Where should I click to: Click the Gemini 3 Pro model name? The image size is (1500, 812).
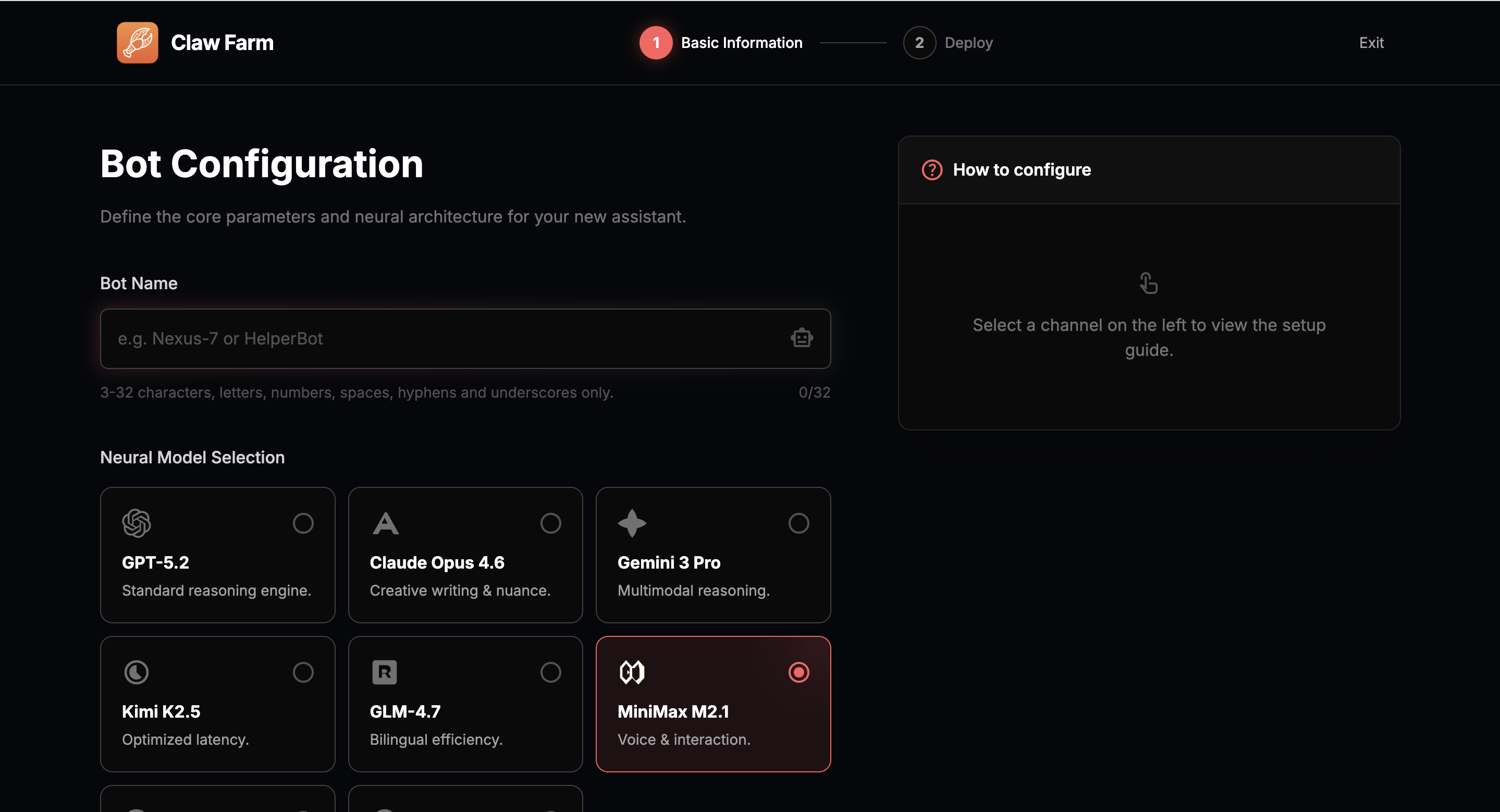(669, 562)
